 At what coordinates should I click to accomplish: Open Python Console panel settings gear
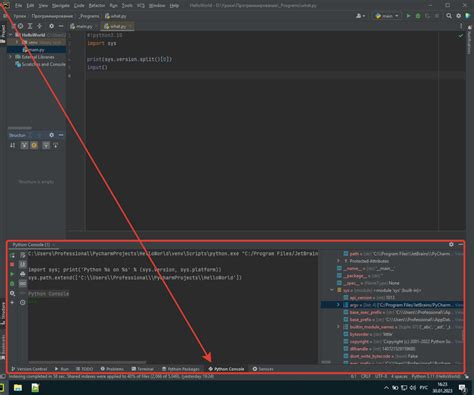(451, 244)
